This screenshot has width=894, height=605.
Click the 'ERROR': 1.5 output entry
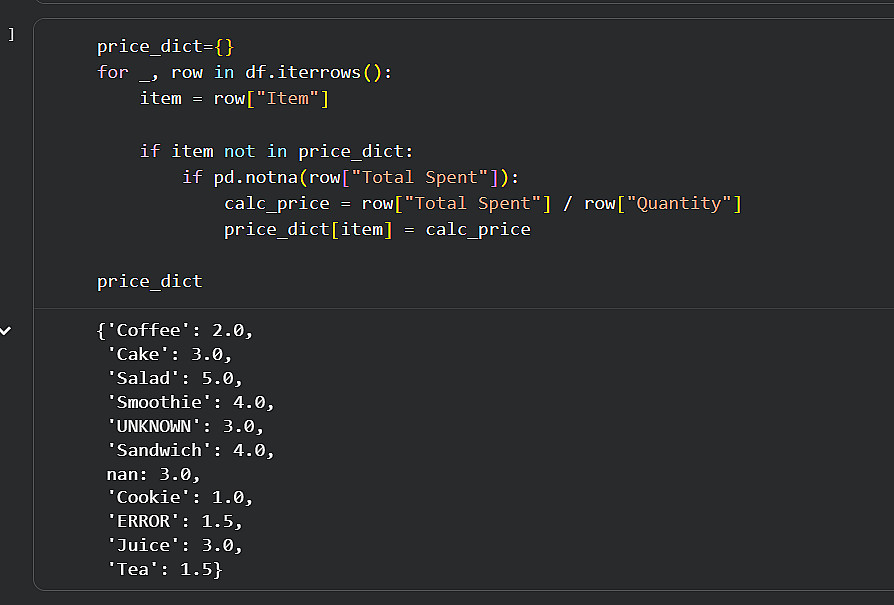(x=174, y=522)
